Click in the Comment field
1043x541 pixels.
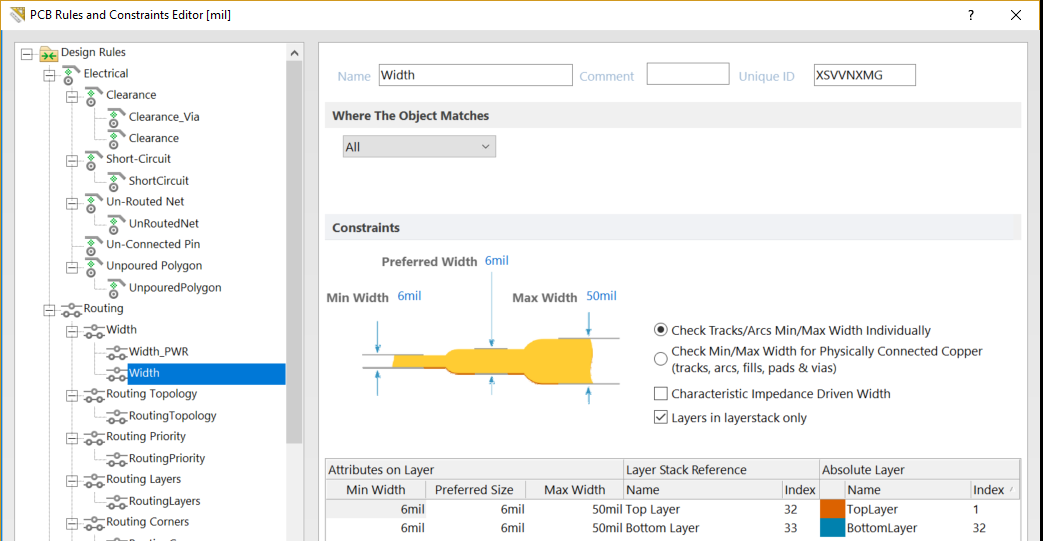(x=688, y=74)
